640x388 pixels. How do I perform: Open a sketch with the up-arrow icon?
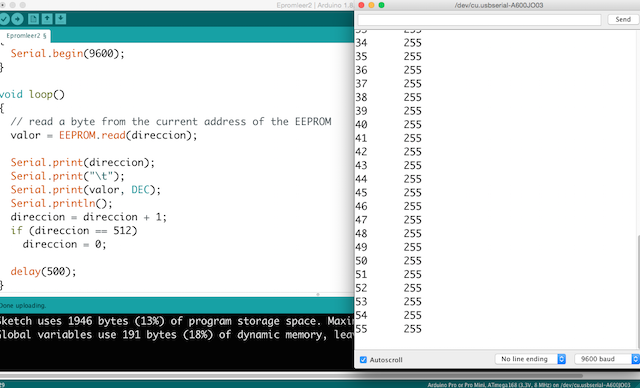point(47,19)
